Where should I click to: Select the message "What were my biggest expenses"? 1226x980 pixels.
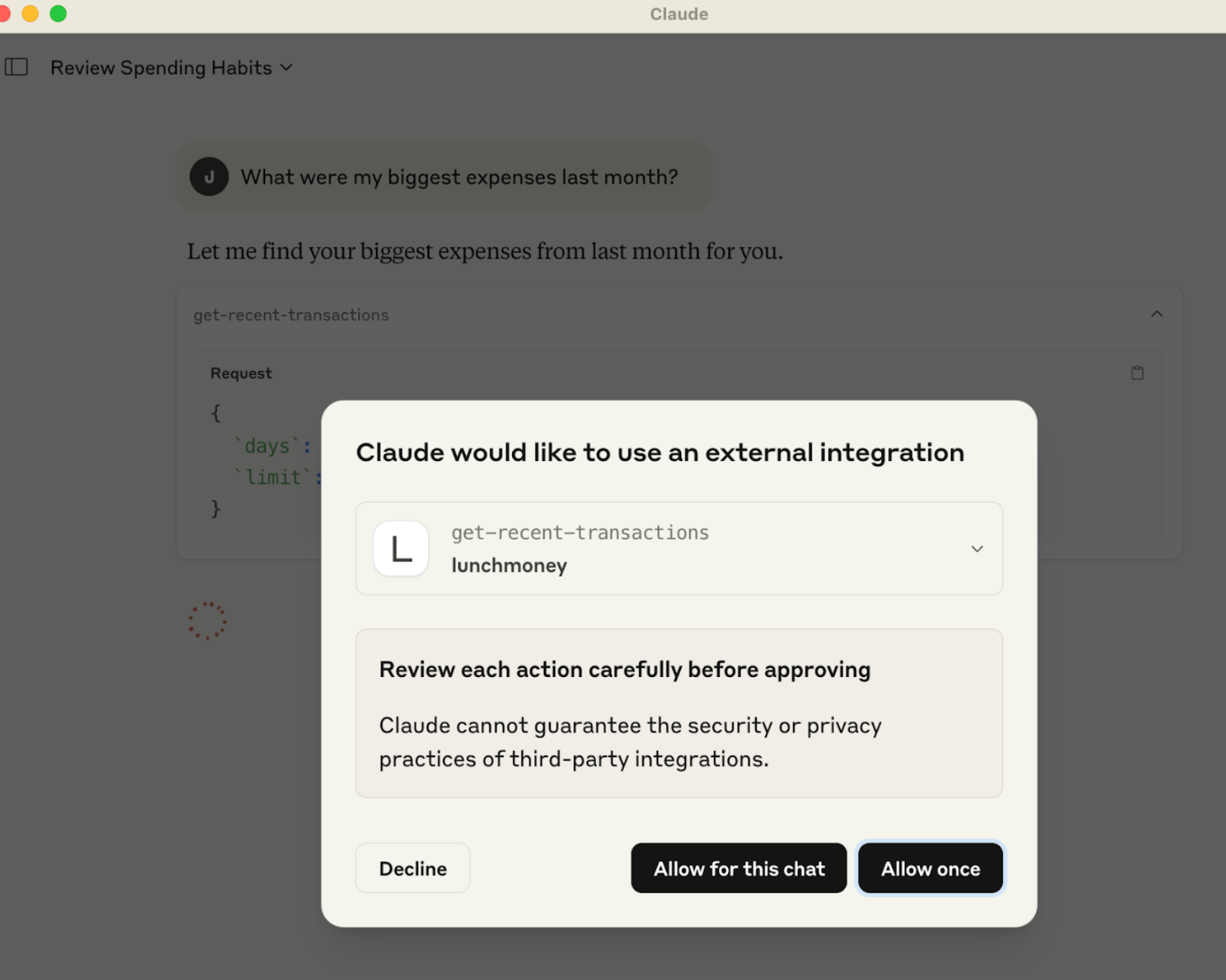point(459,177)
